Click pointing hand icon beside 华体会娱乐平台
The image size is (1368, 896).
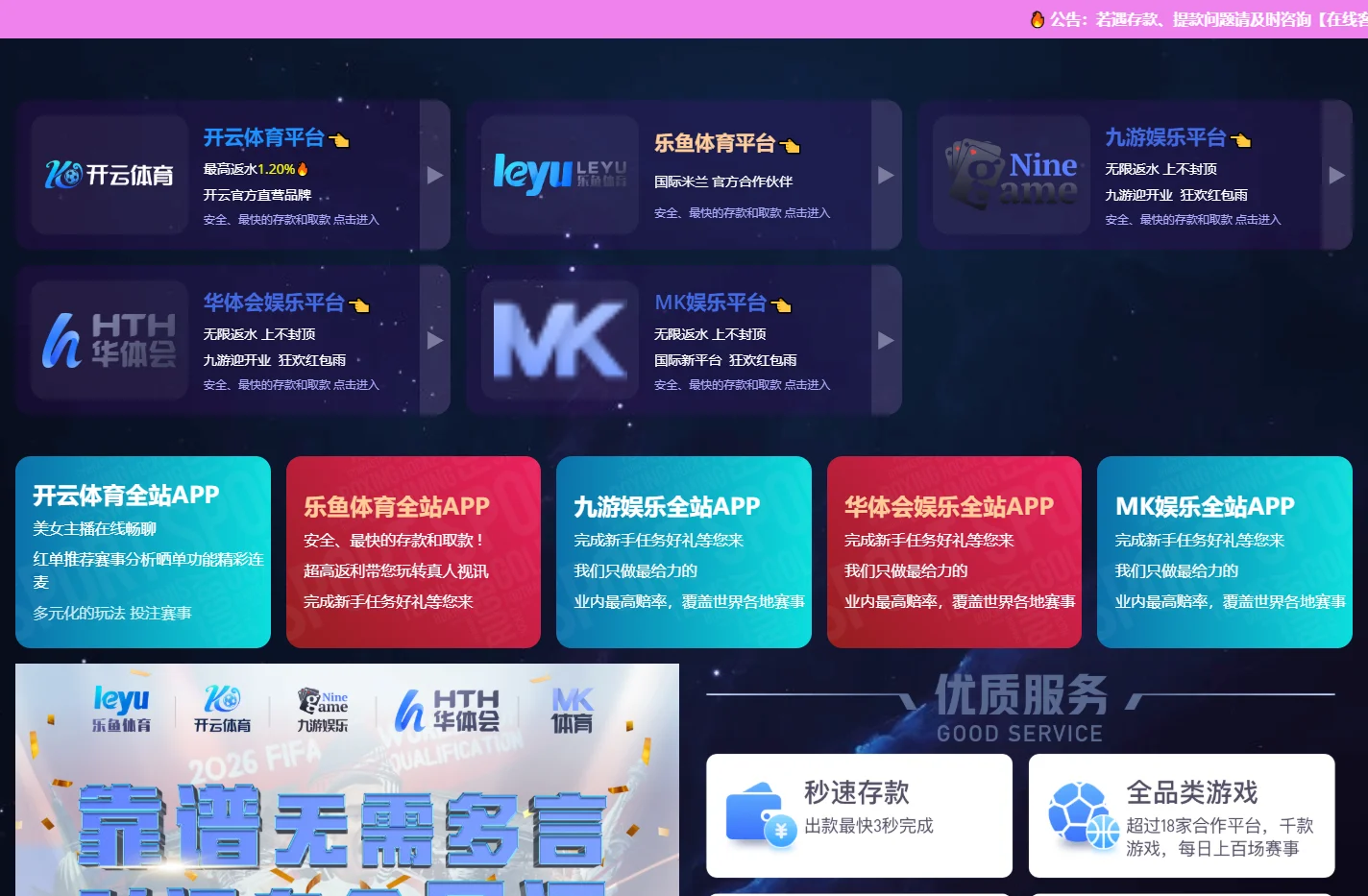(359, 305)
